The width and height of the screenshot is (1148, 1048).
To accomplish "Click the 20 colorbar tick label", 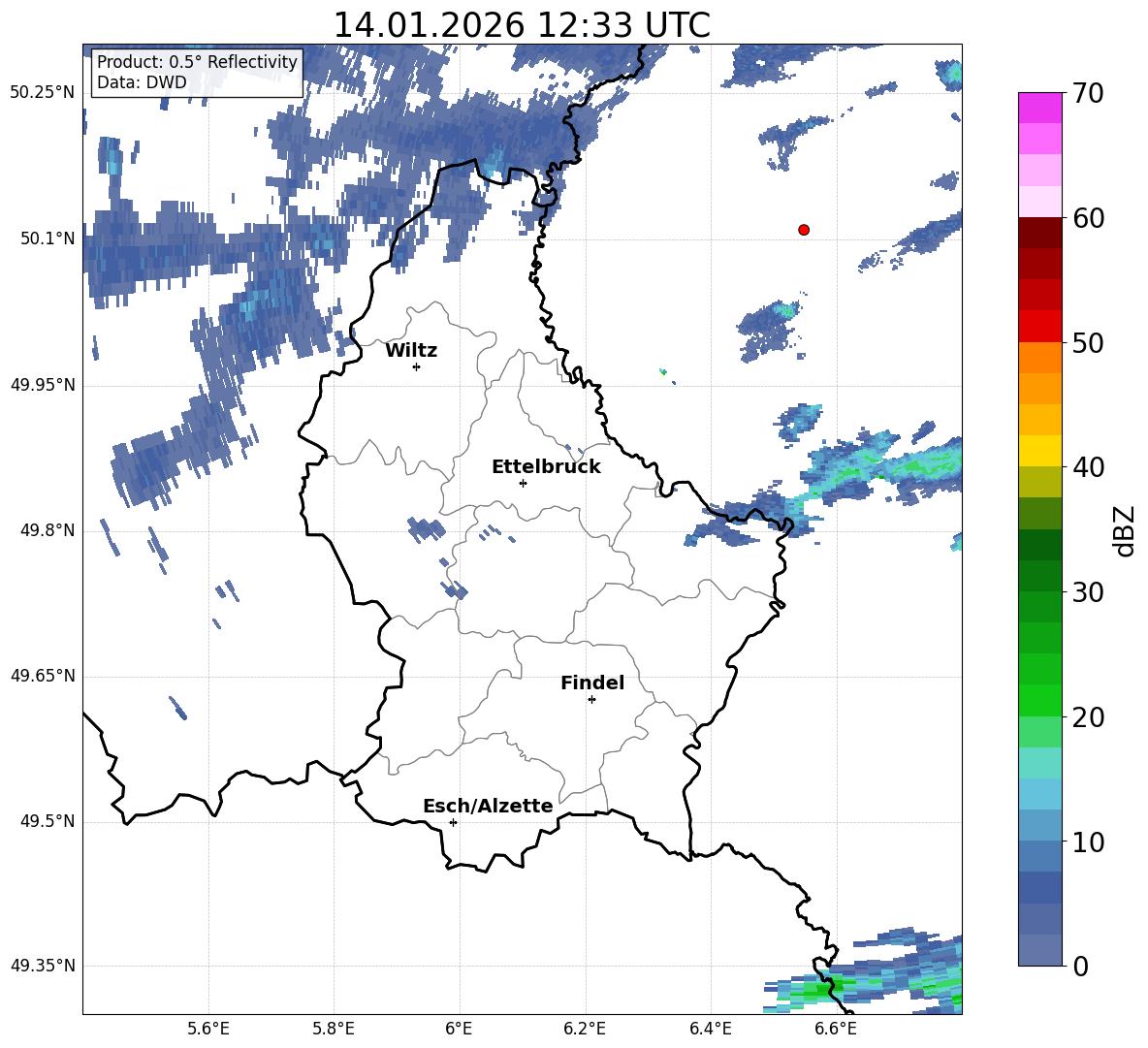I will coord(1088,717).
